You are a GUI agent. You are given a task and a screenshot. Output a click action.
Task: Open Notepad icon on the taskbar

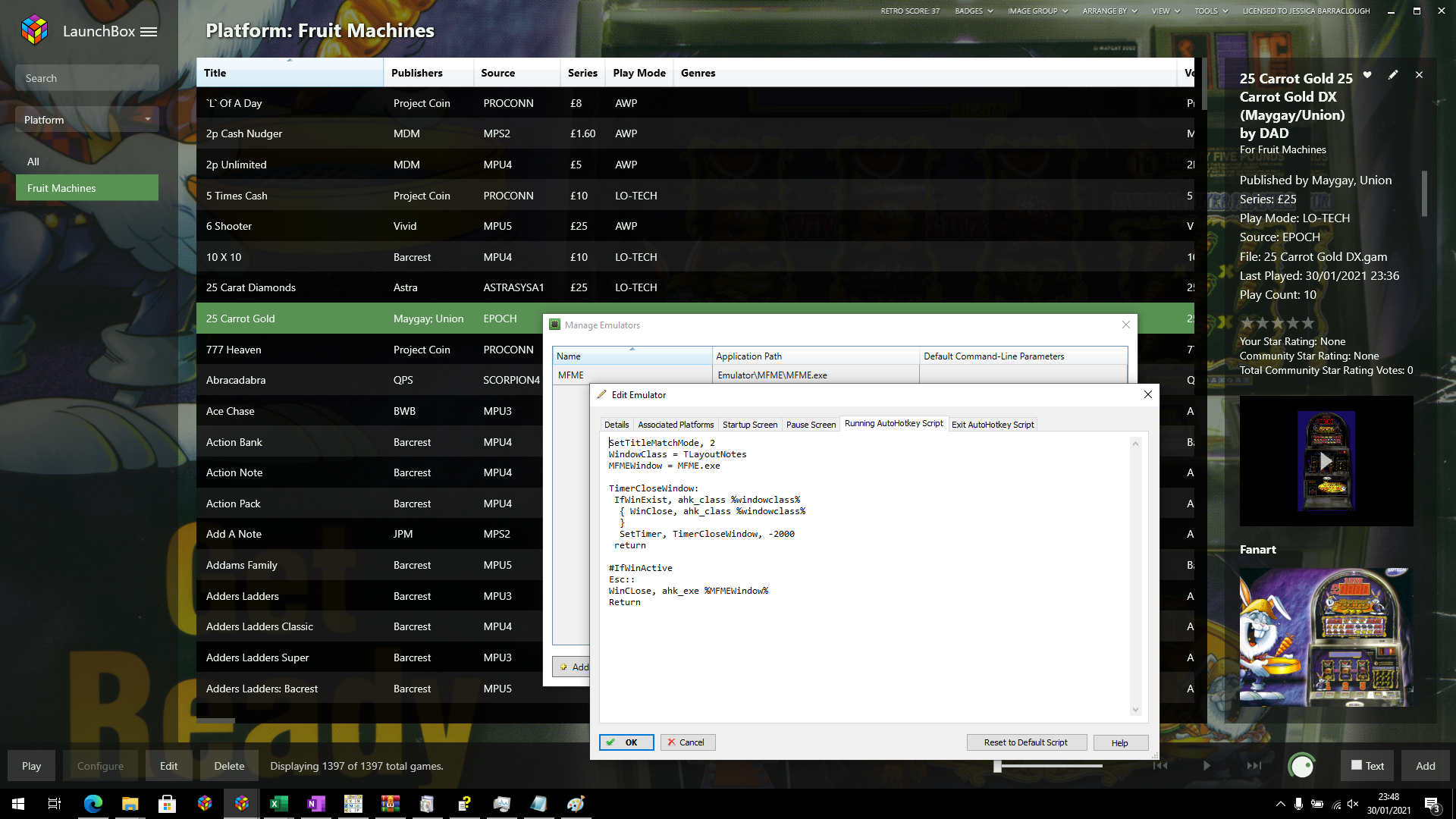tap(539, 804)
